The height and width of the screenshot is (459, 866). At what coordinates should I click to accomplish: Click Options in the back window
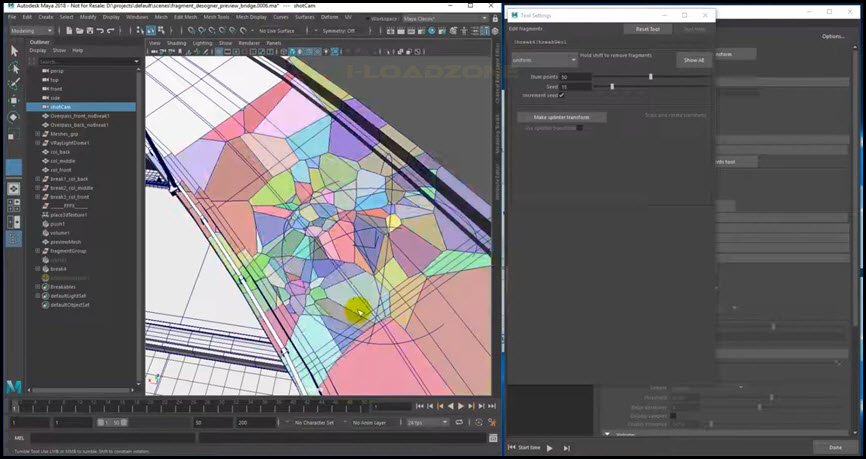(x=833, y=36)
